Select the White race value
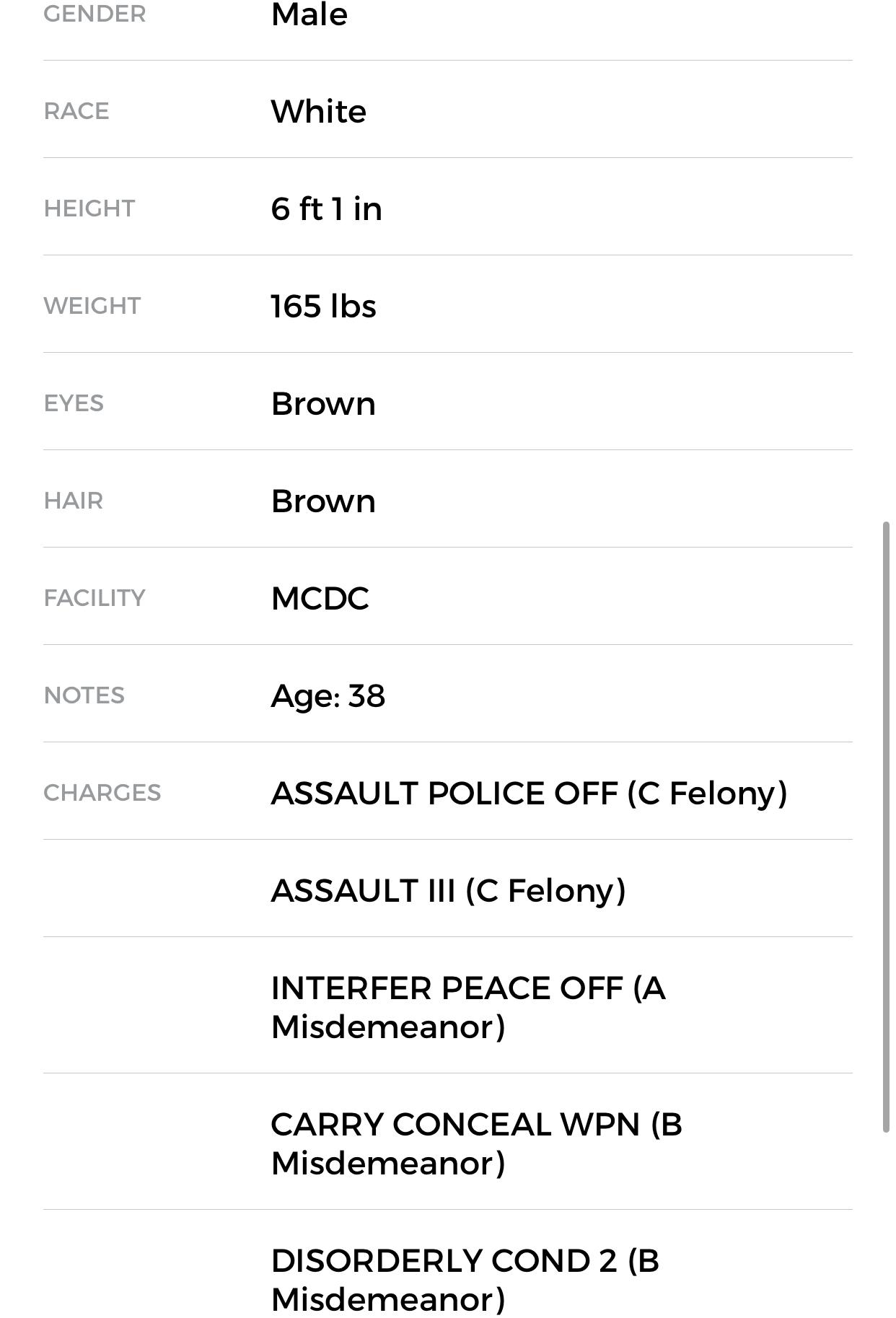896x1318 pixels. [x=318, y=111]
